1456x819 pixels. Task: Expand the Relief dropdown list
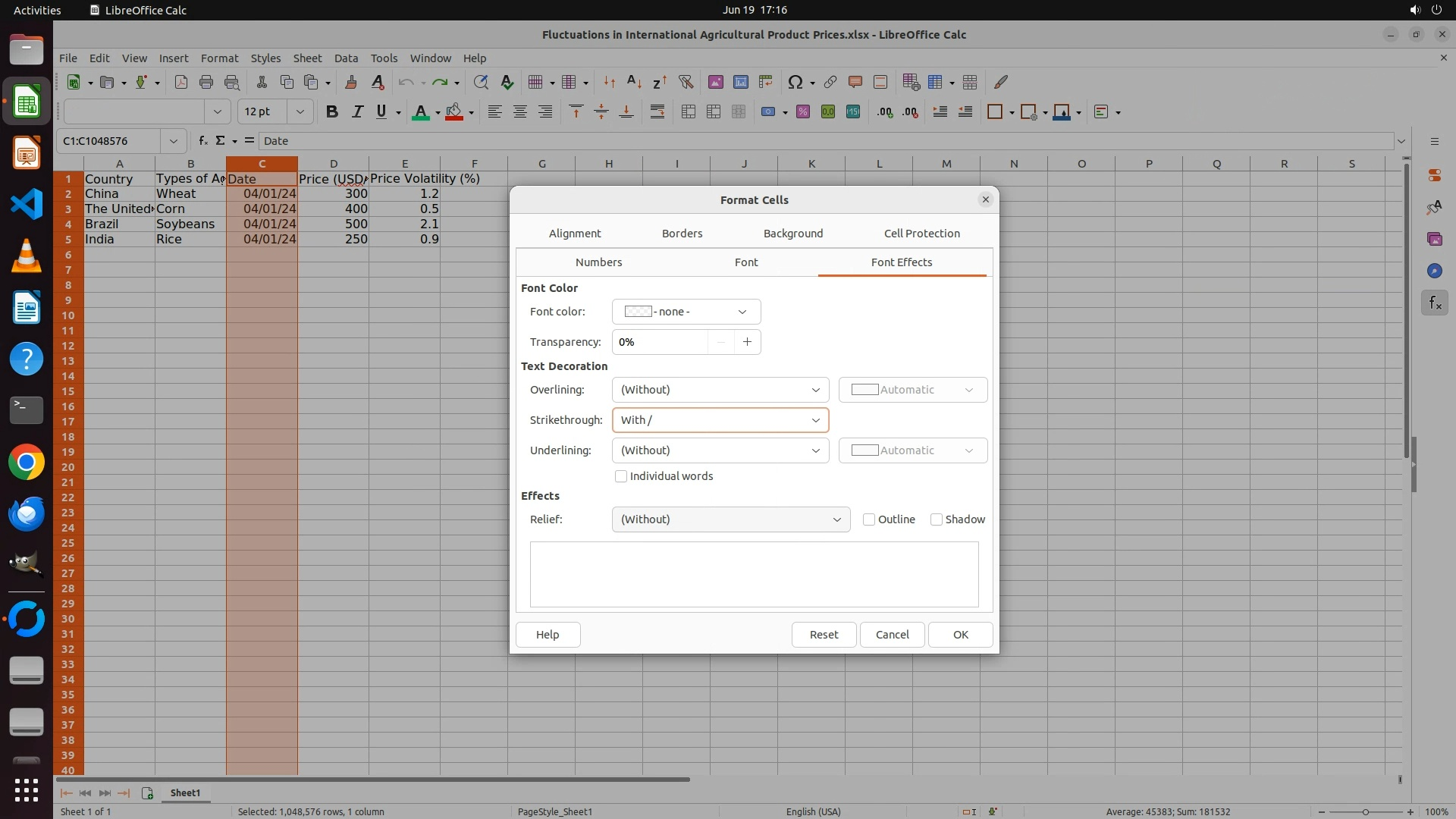coord(730,519)
